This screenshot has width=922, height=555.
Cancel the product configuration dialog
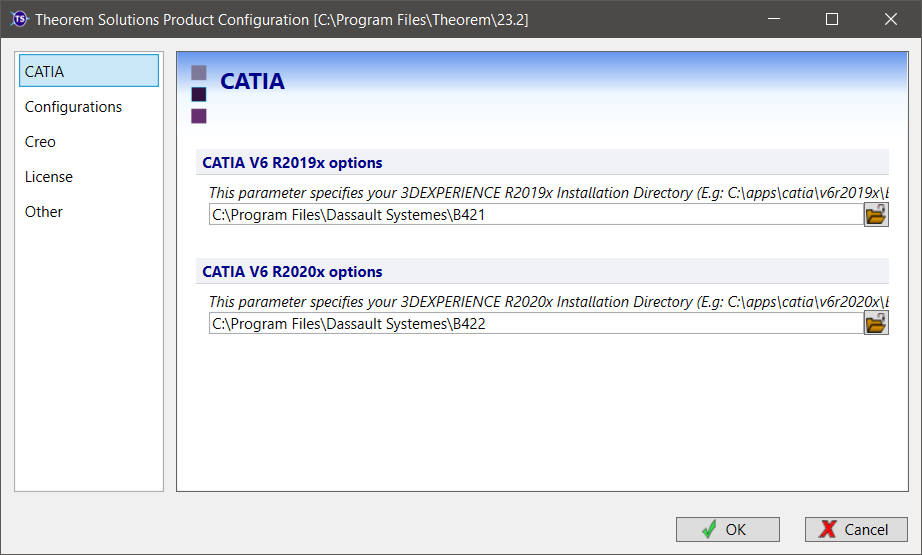click(857, 530)
